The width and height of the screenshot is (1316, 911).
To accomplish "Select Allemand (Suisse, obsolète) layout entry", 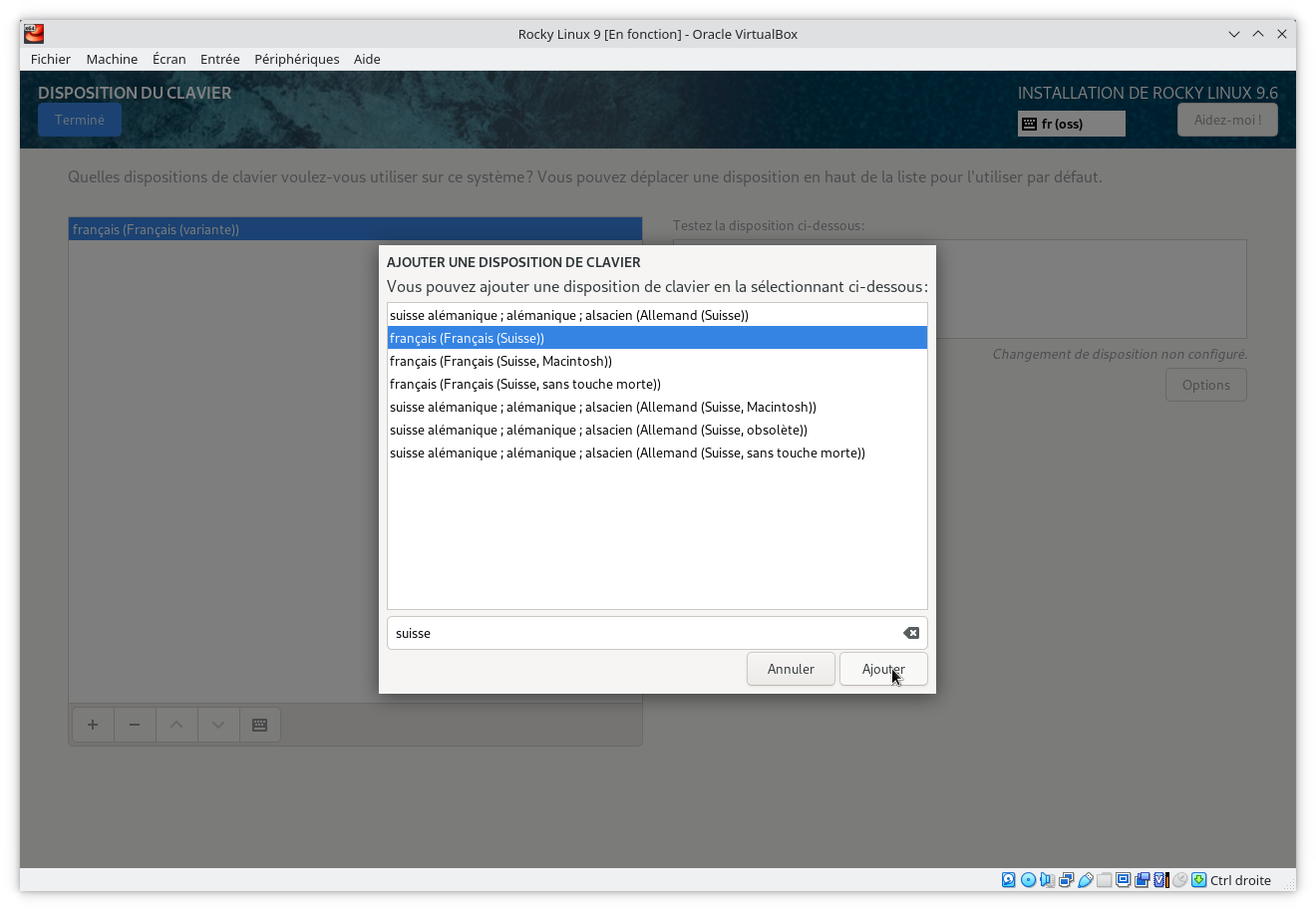I will click(x=598, y=430).
